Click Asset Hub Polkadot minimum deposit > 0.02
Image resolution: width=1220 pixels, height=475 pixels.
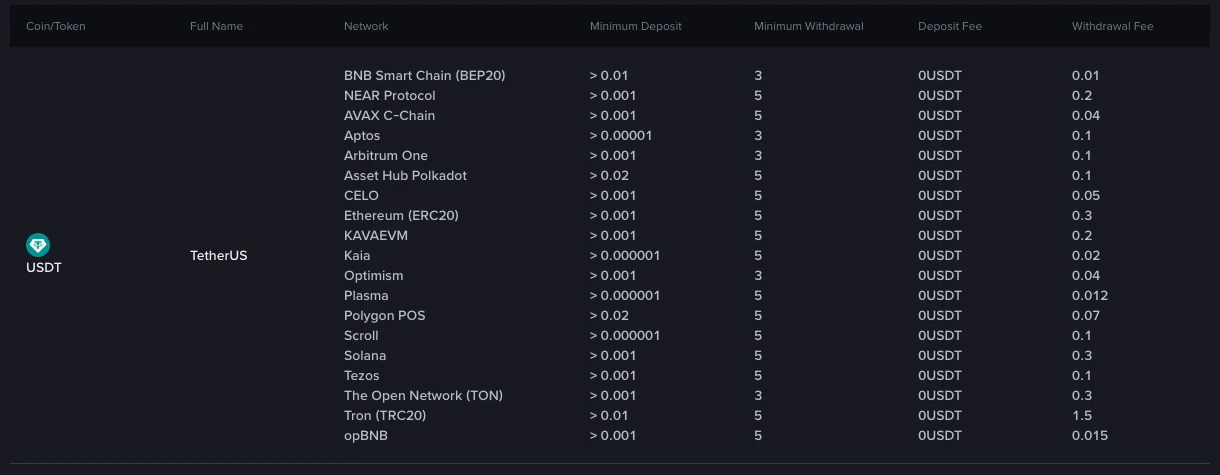pyautogui.click(x=609, y=176)
